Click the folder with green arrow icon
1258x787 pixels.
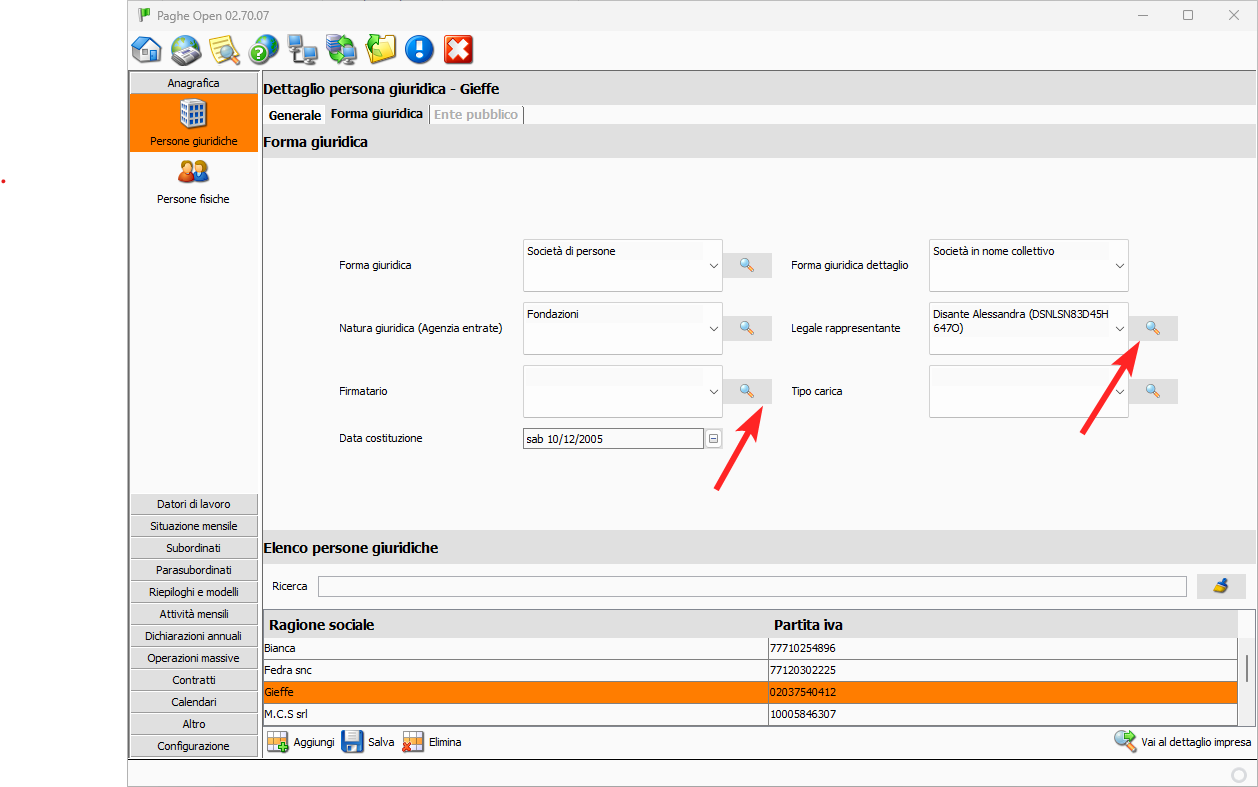tap(380, 49)
